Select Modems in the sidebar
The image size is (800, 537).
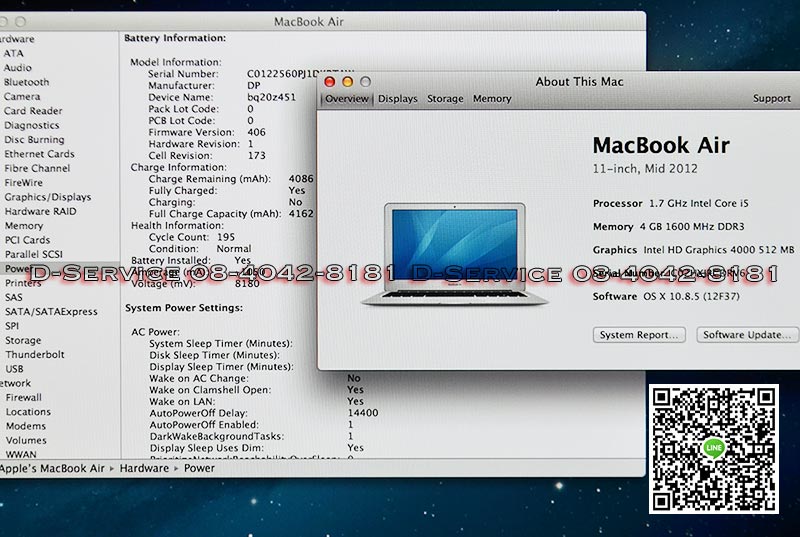[x=26, y=426]
